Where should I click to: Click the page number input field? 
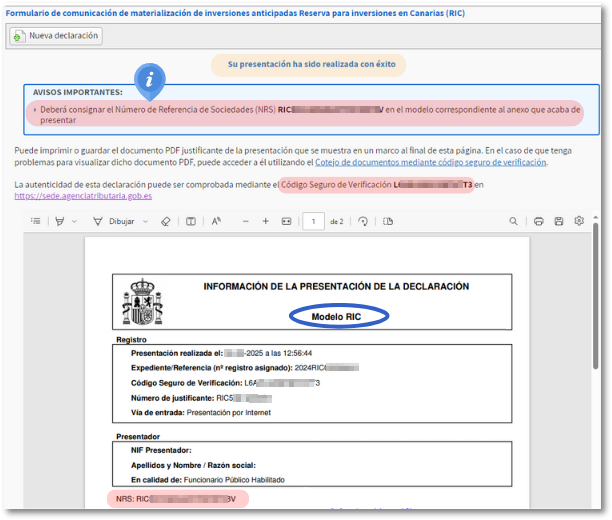click(313, 221)
